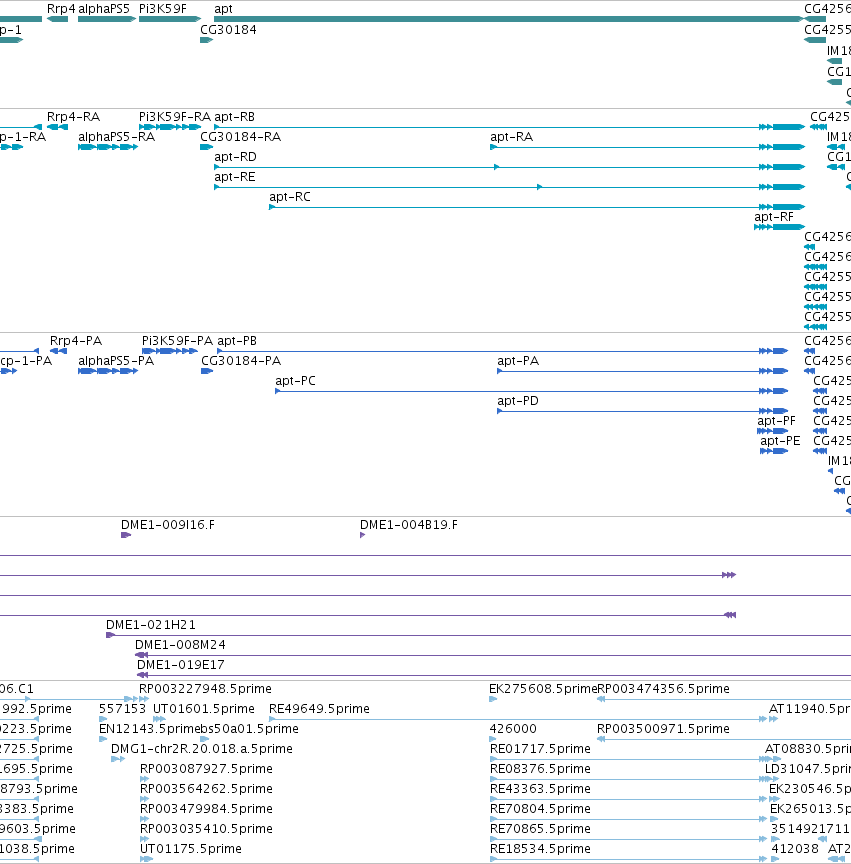Click the RE08376.5prime EST label
Image resolution: width=851 pixels, height=864 pixels.
540,769
